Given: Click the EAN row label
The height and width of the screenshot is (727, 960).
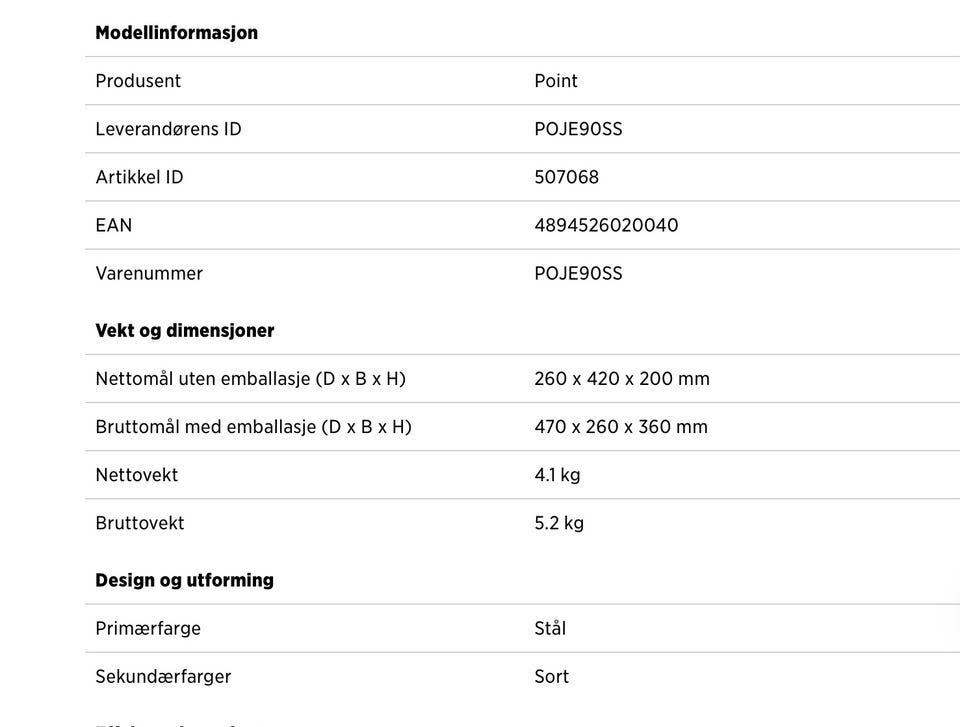Looking at the screenshot, I should click(x=114, y=225).
